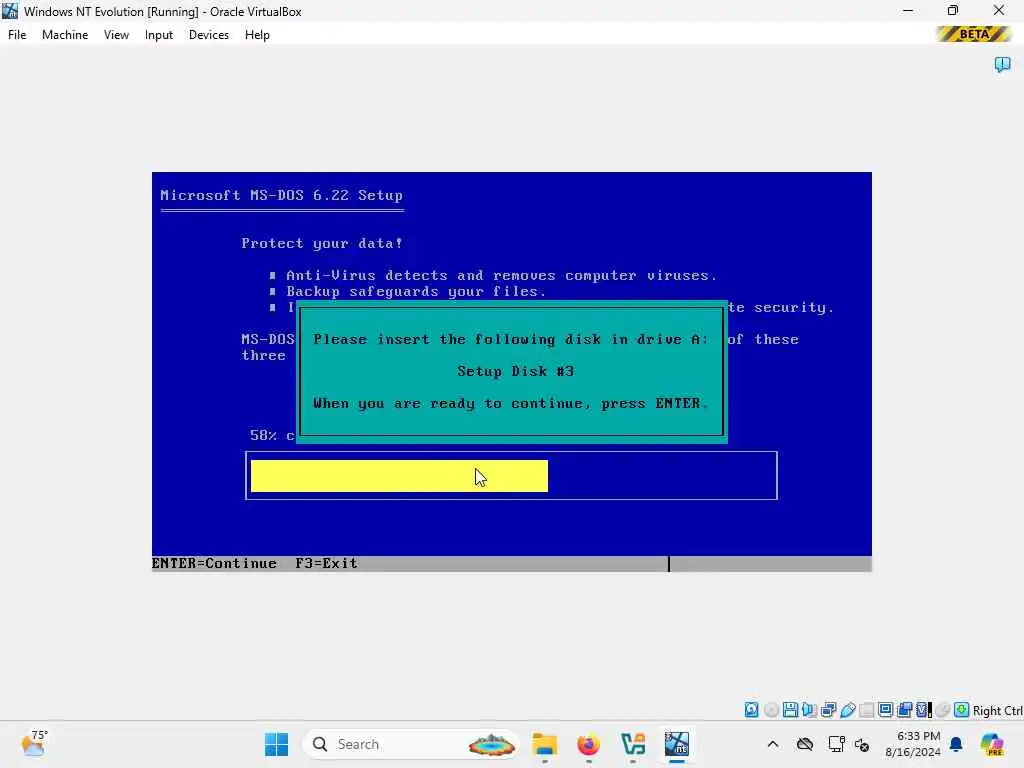Open the notification center speech bubble icon
Screen dimensions: 1024x768
click(x=1002, y=64)
